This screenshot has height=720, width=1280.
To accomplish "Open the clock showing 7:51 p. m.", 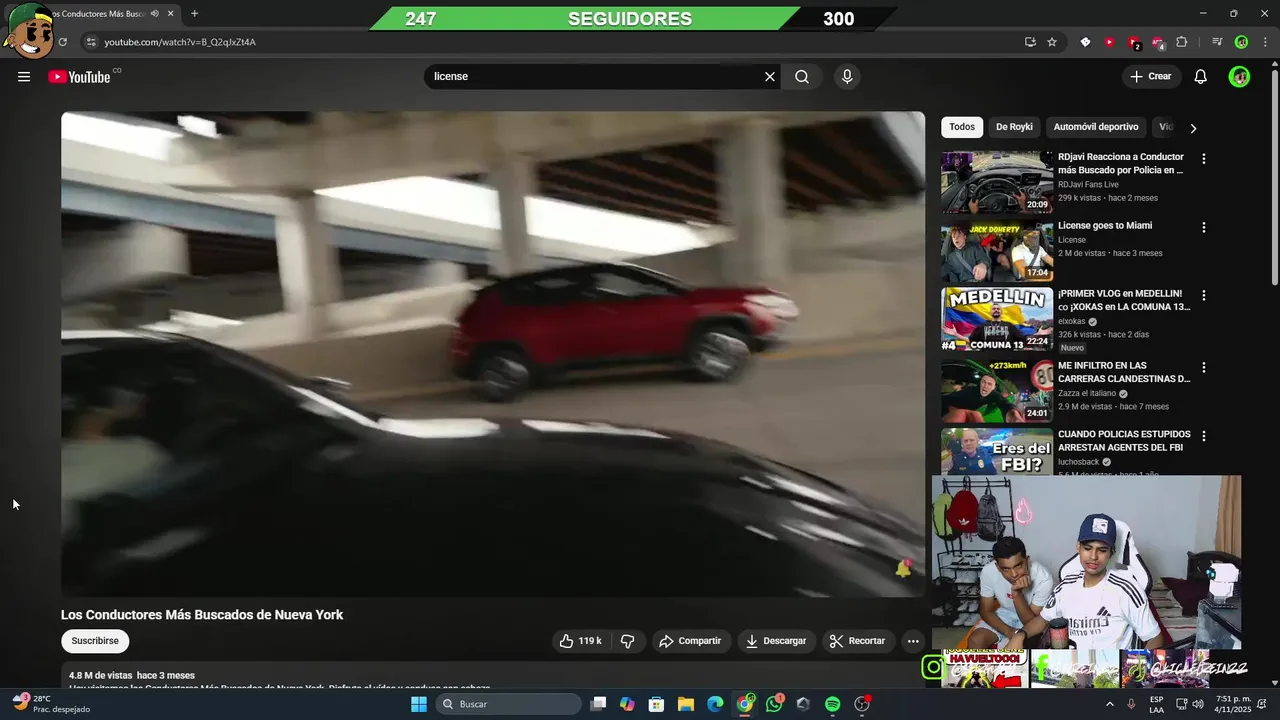I will point(1233,704).
